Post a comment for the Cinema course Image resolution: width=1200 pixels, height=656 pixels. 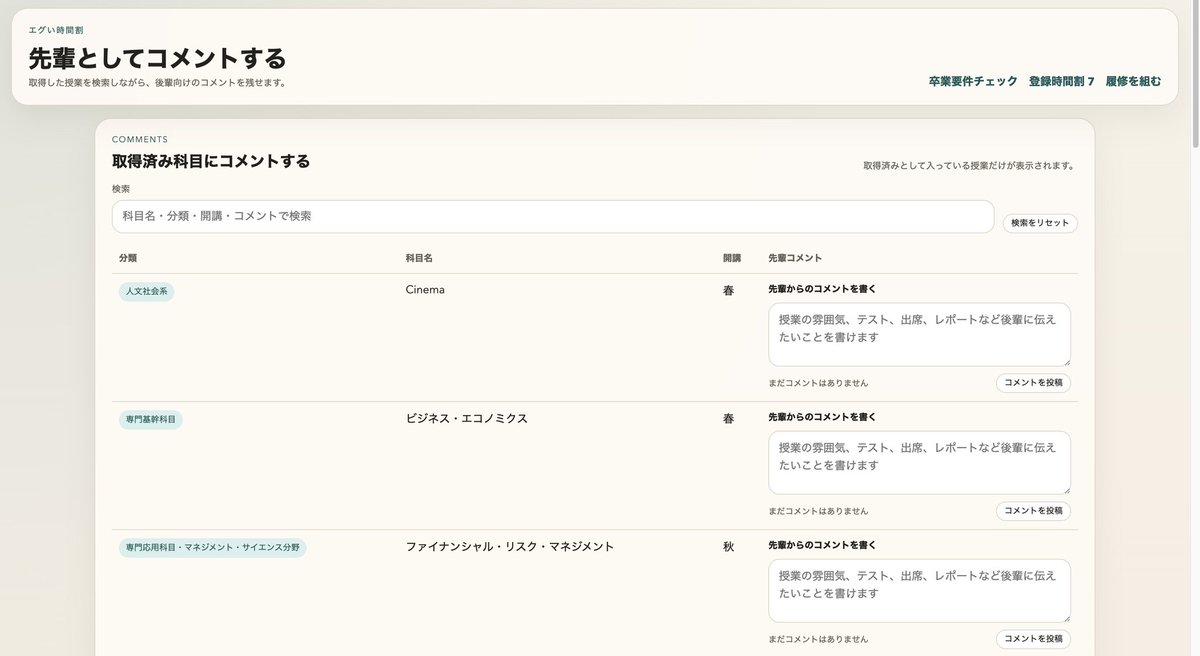1032,382
